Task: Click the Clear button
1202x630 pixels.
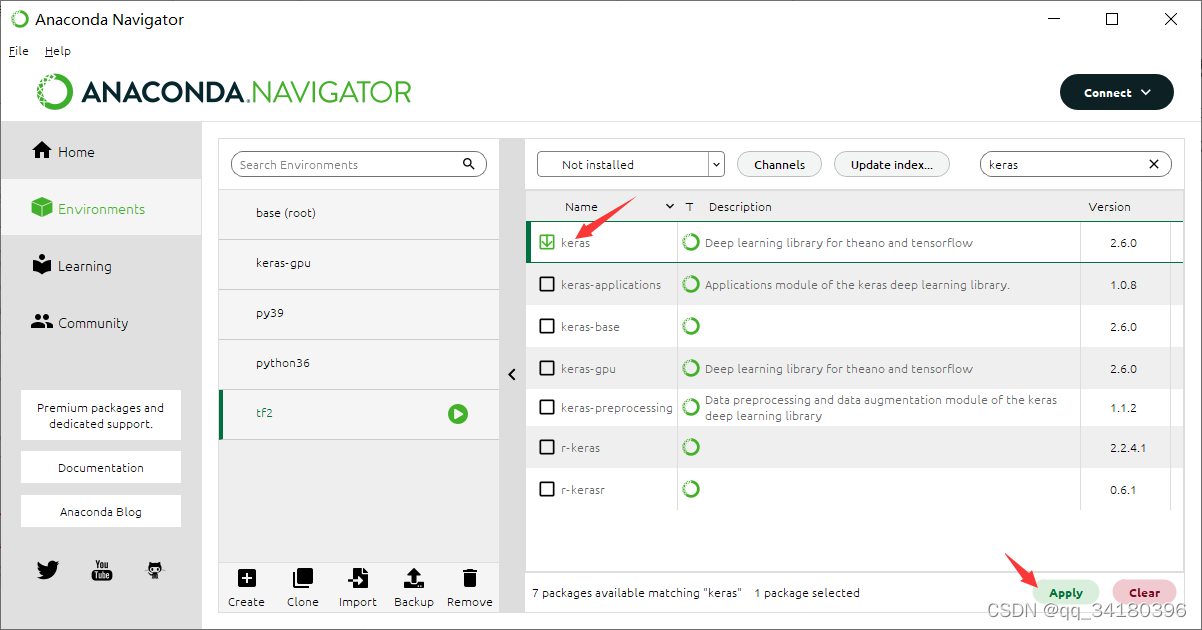Action: coord(1144,593)
